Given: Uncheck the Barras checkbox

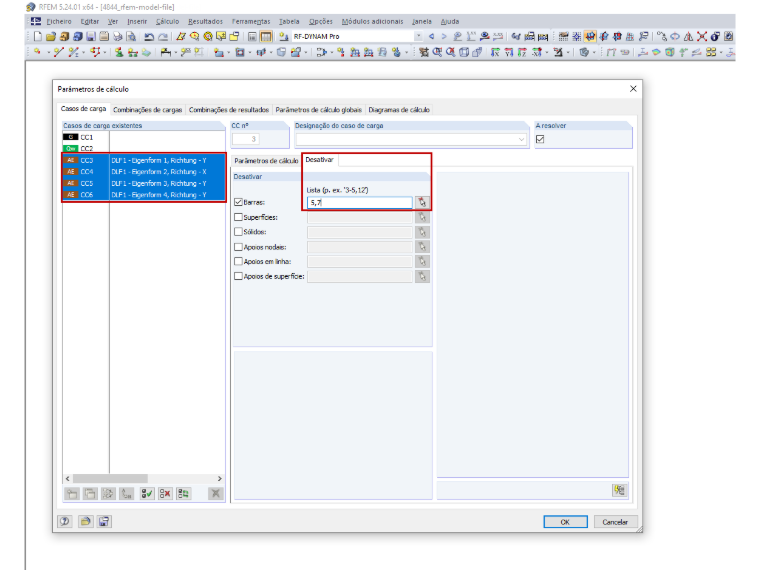Looking at the screenshot, I should click(238, 202).
